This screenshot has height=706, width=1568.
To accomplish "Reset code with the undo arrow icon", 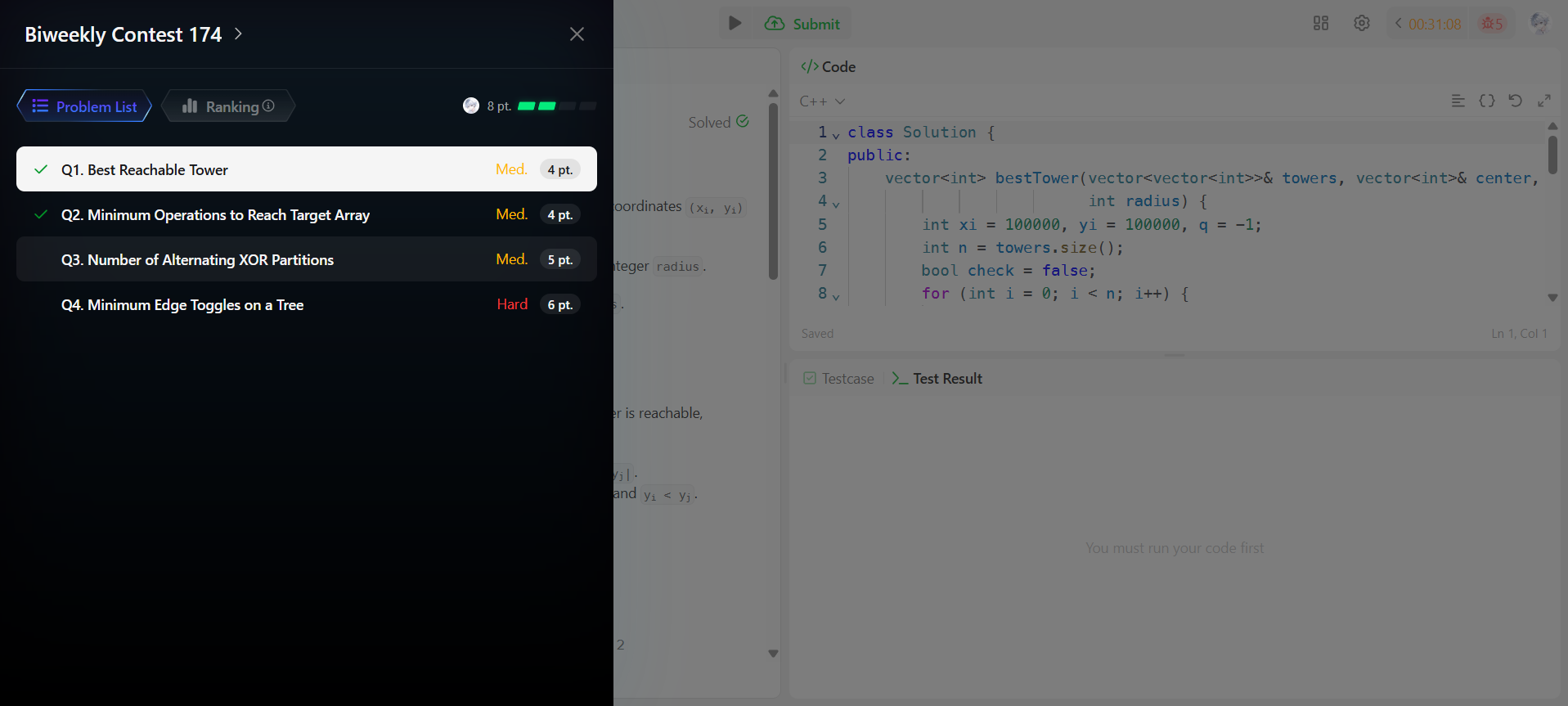I will point(1515,101).
